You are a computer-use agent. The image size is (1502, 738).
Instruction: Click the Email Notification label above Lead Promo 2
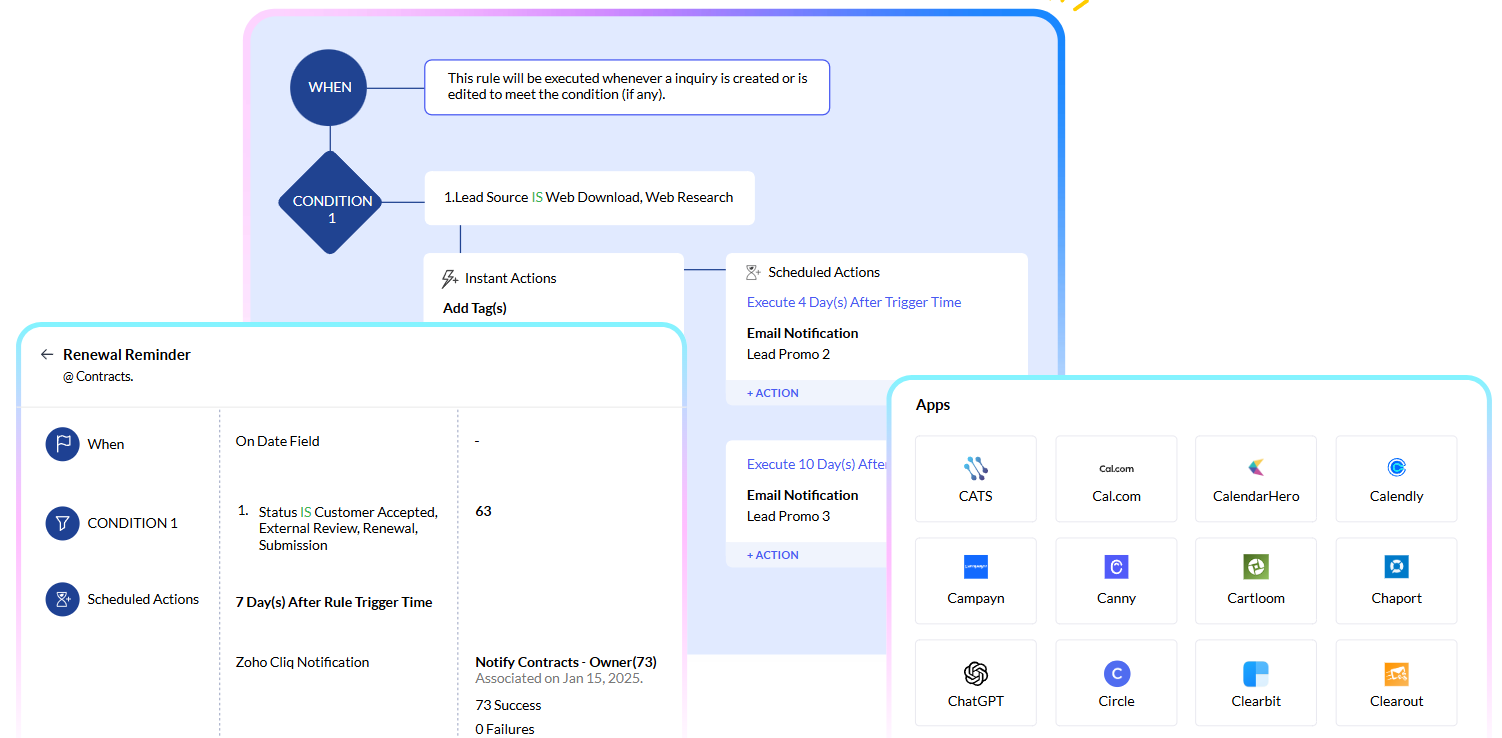pos(803,333)
